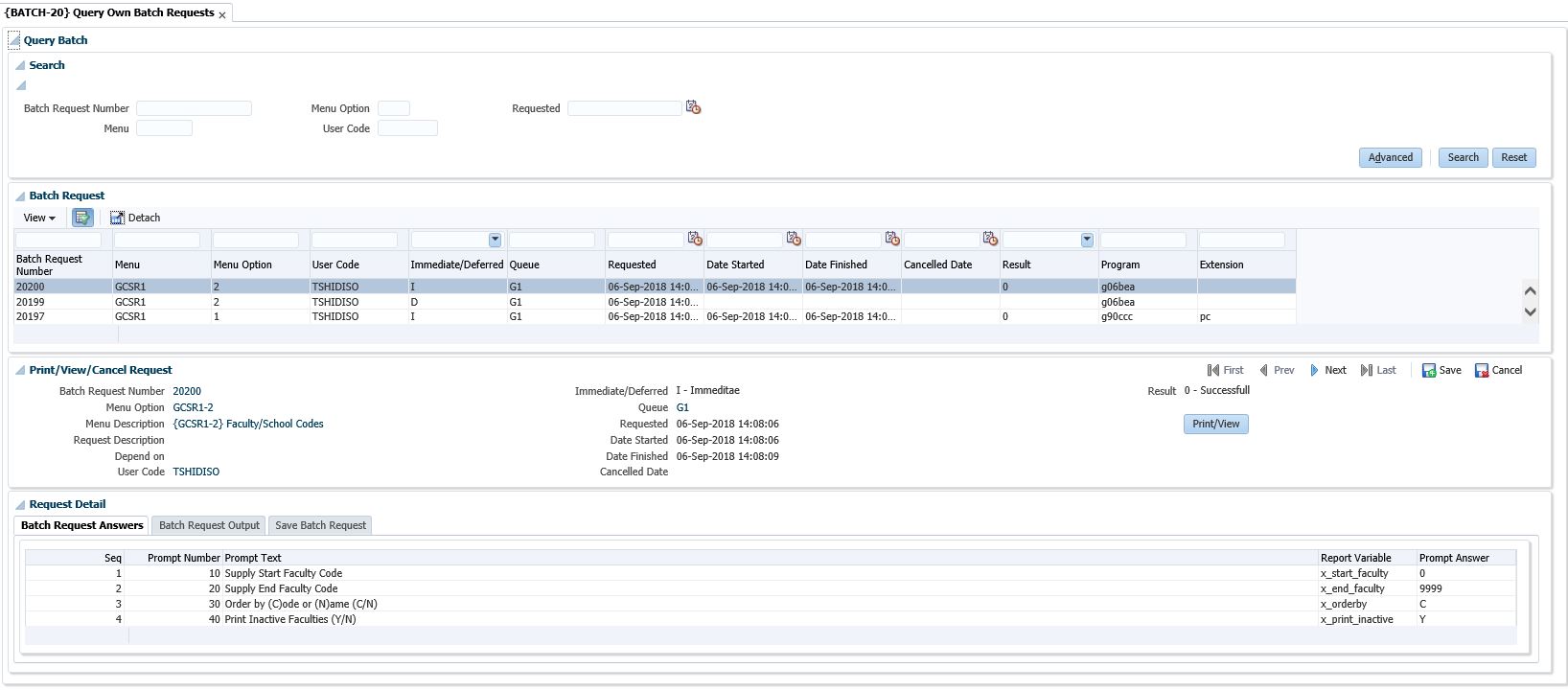The height and width of the screenshot is (691, 1568).
Task: Collapse the Batch Request section
Action: [x=20, y=196]
